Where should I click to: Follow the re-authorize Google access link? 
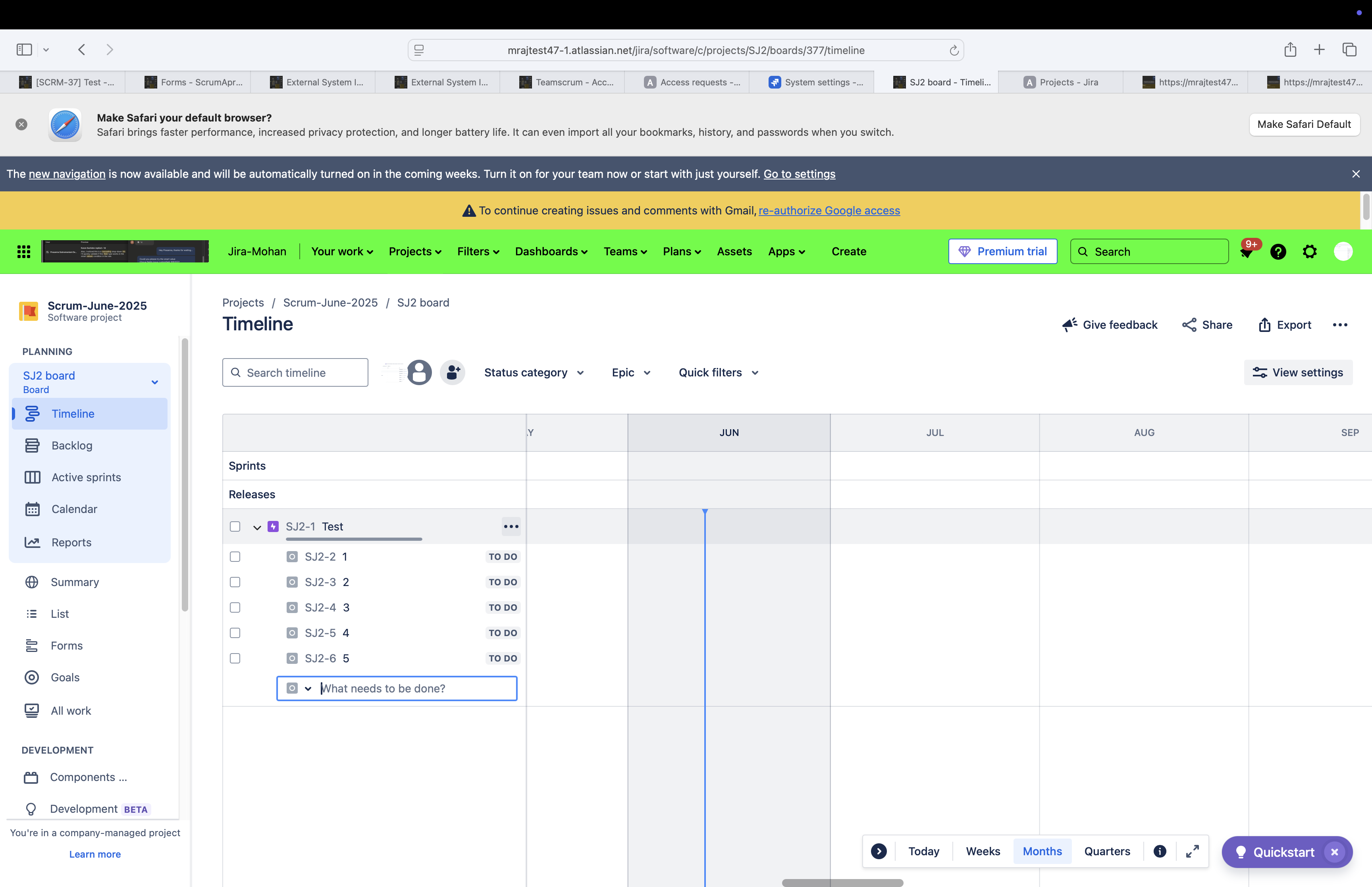tap(829, 210)
